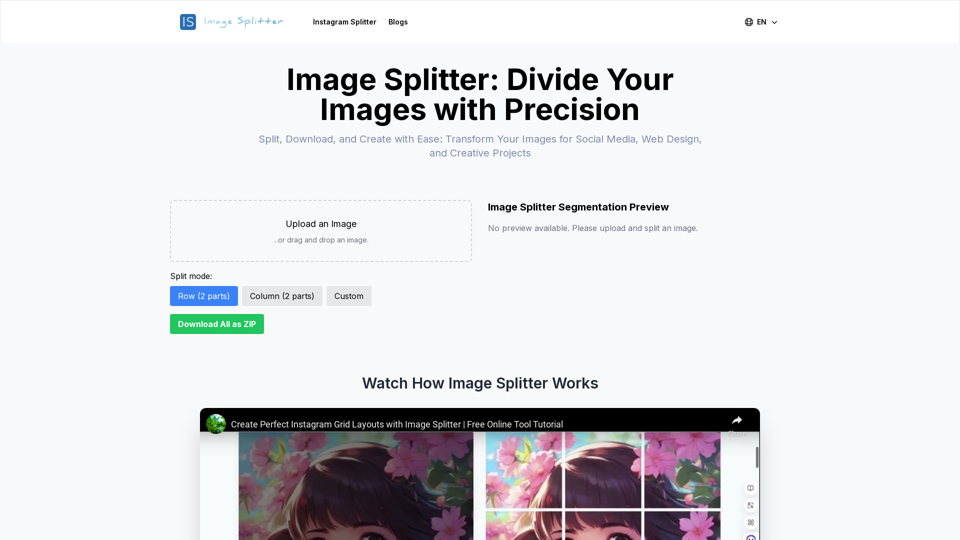Click the embedded video scrollbar thumb
960x540 pixels.
click(757, 457)
